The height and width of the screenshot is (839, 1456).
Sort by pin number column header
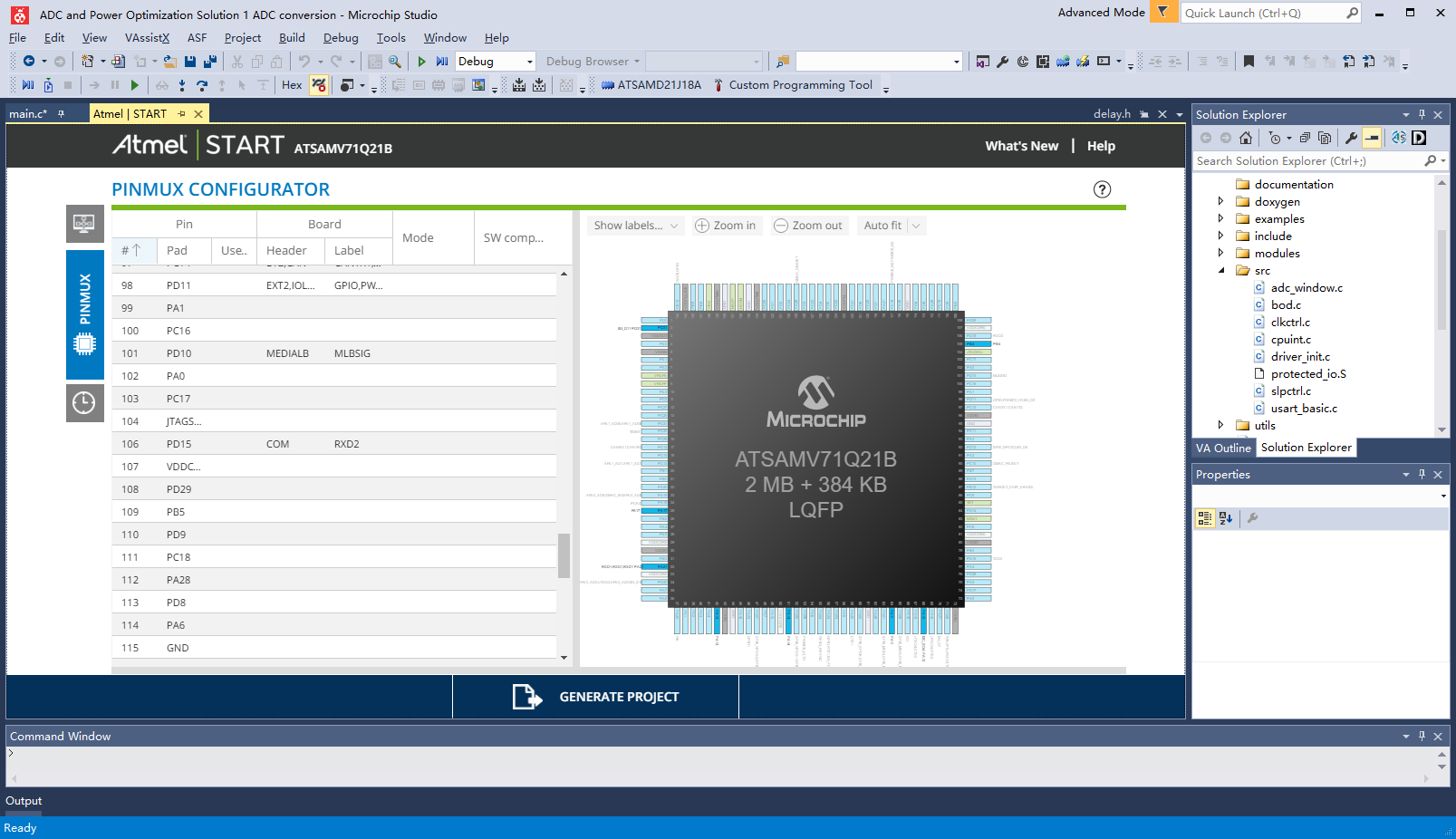tap(133, 250)
